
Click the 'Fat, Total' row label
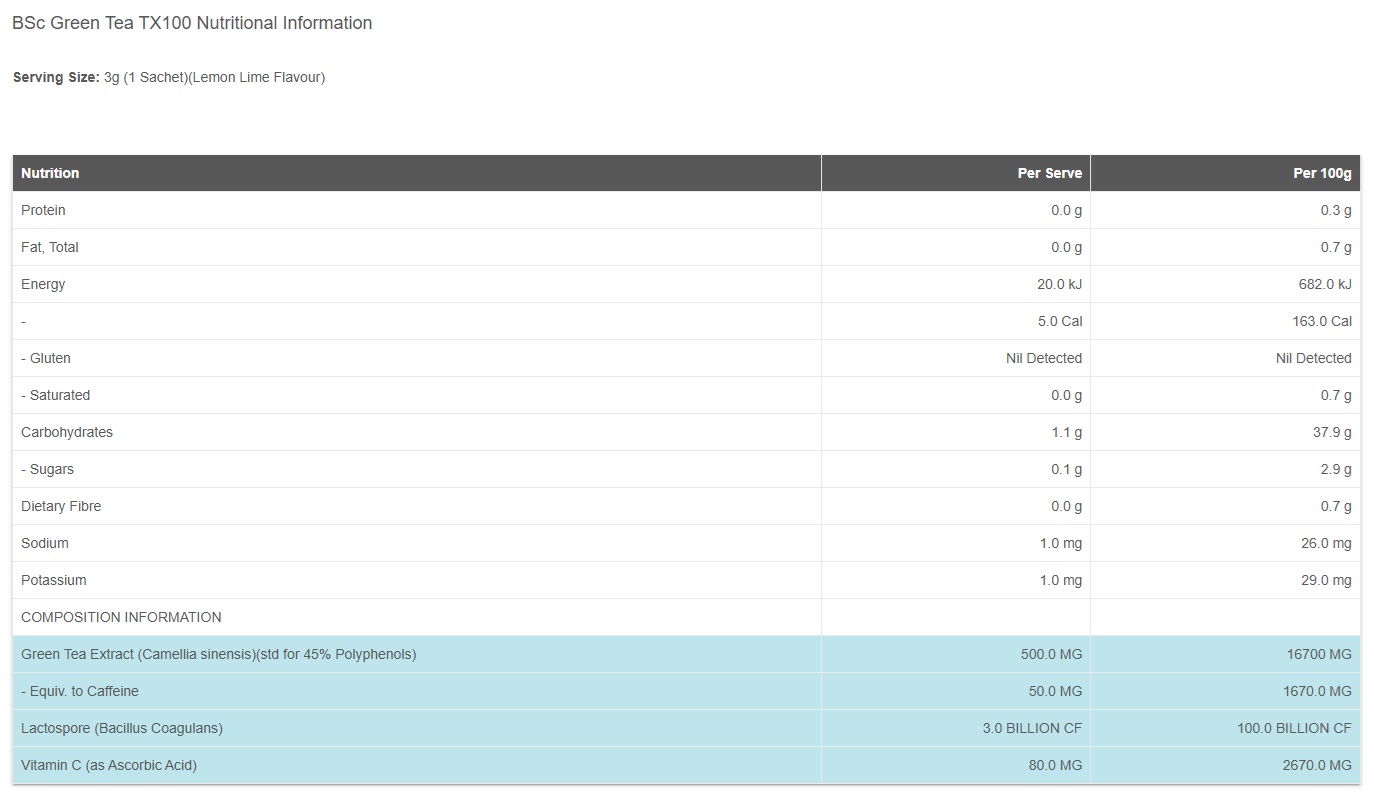coord(50,247)
